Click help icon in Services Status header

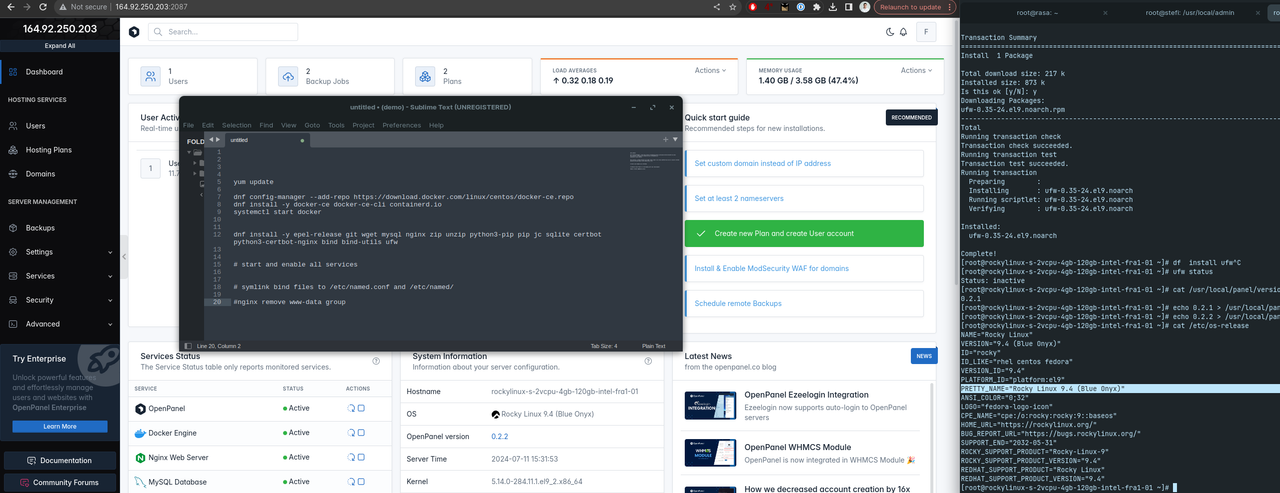click(376, 361)
